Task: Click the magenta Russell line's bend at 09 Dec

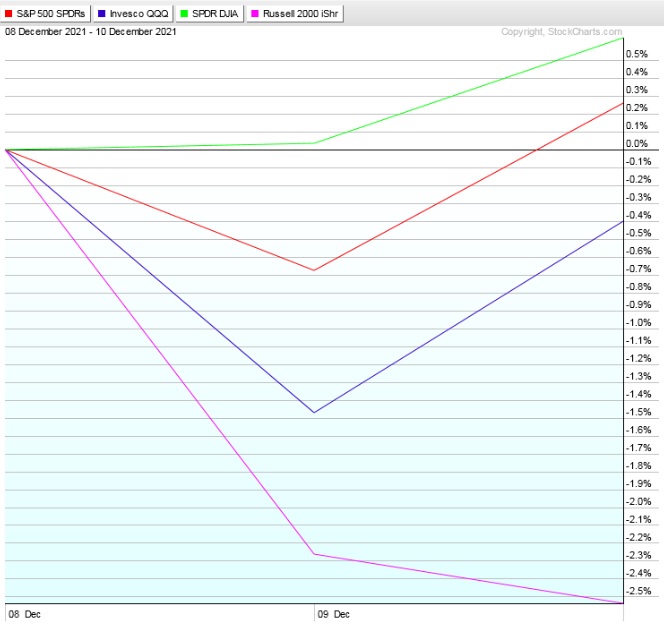Action: pos(314,554)
